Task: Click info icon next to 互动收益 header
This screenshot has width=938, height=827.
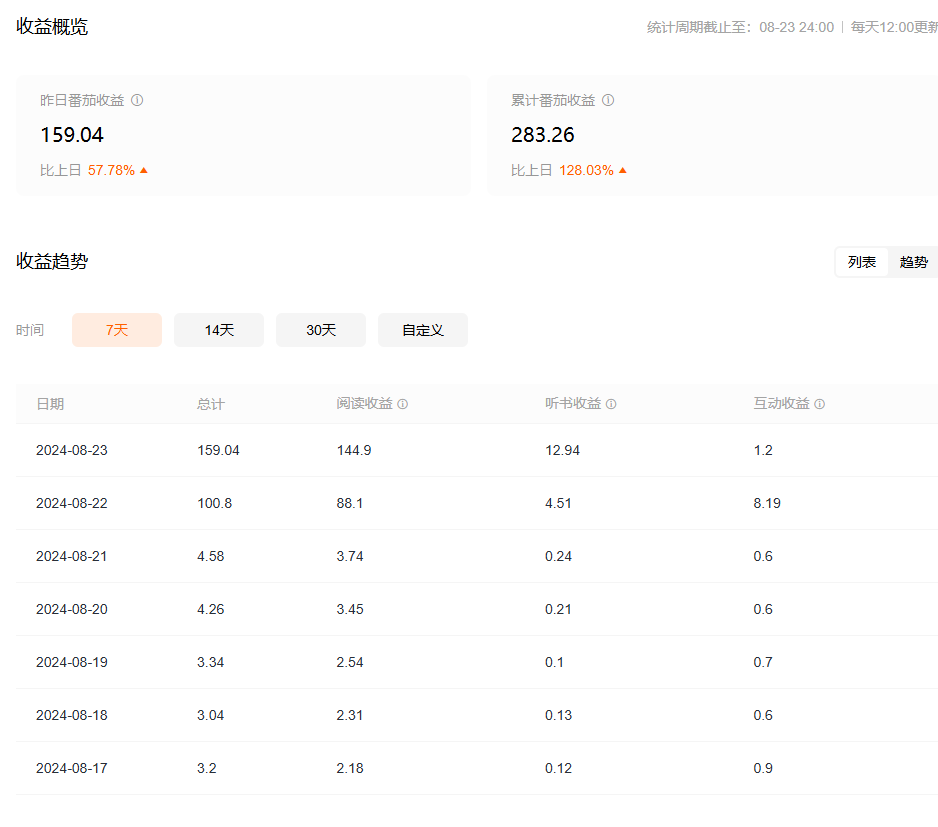Action: 820,405
